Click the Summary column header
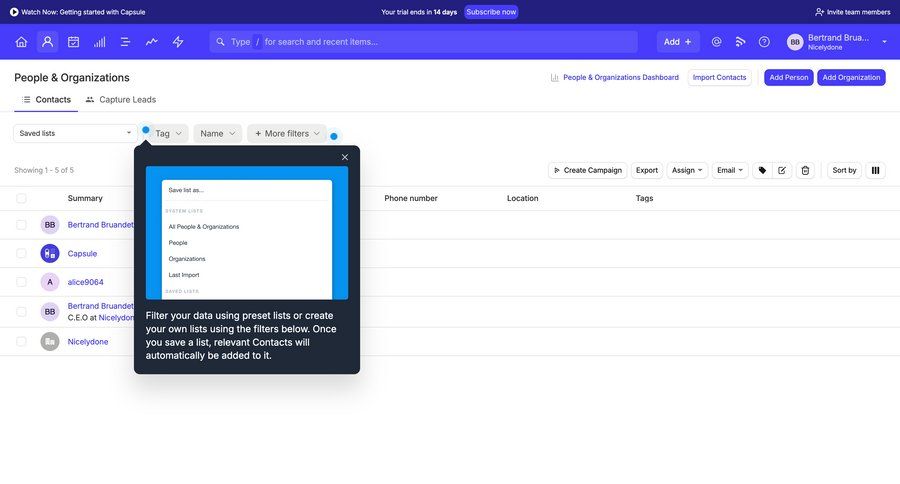 85,199
